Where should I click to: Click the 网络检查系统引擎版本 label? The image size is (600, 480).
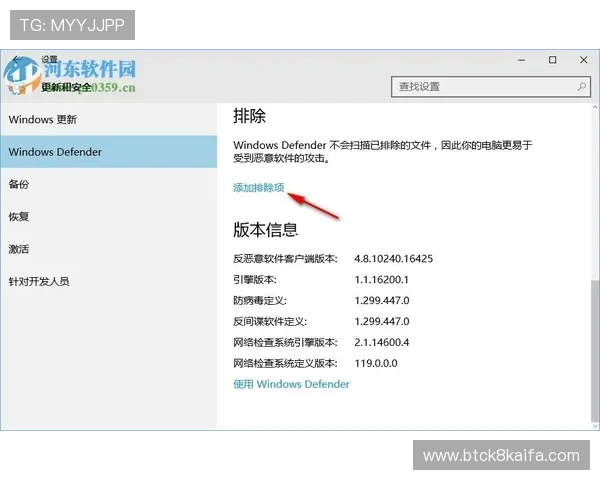point(285,342)
